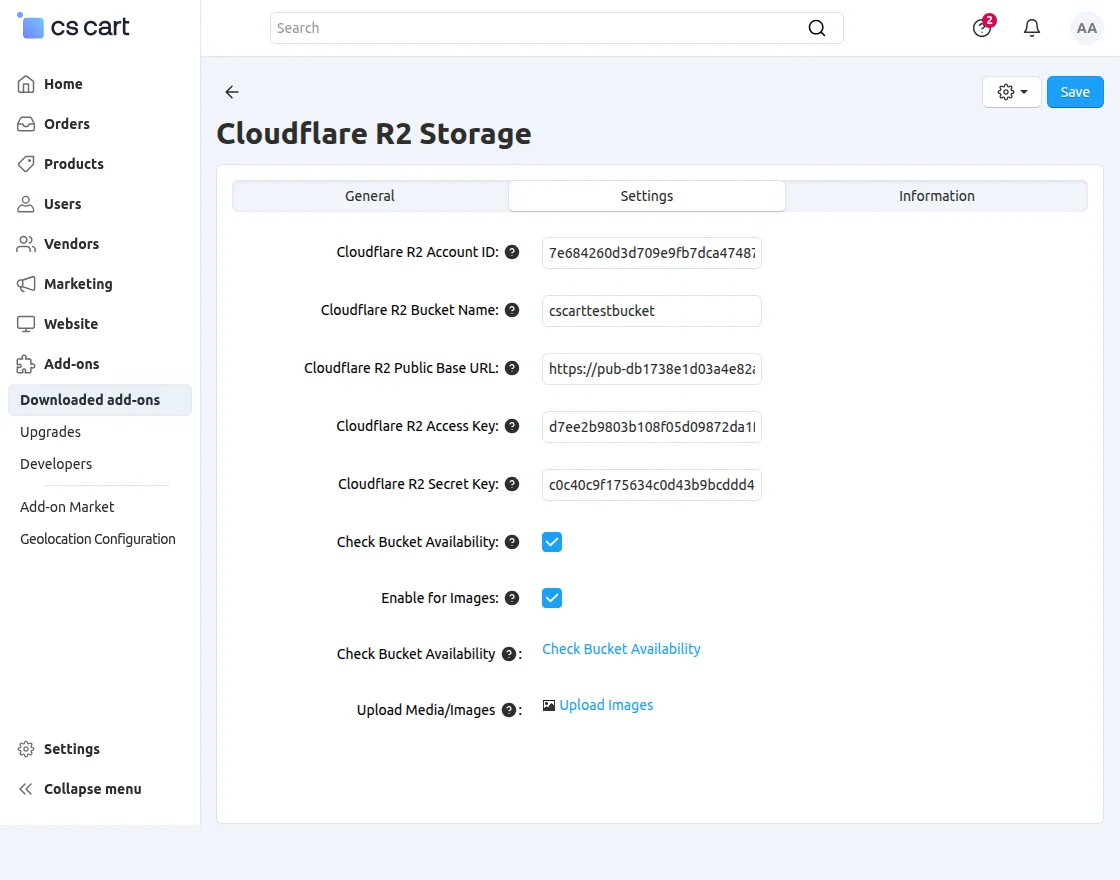This screenshot has height=880, width=1120.
Task: Collapse the sidebar menu
Action: [92, 789]
